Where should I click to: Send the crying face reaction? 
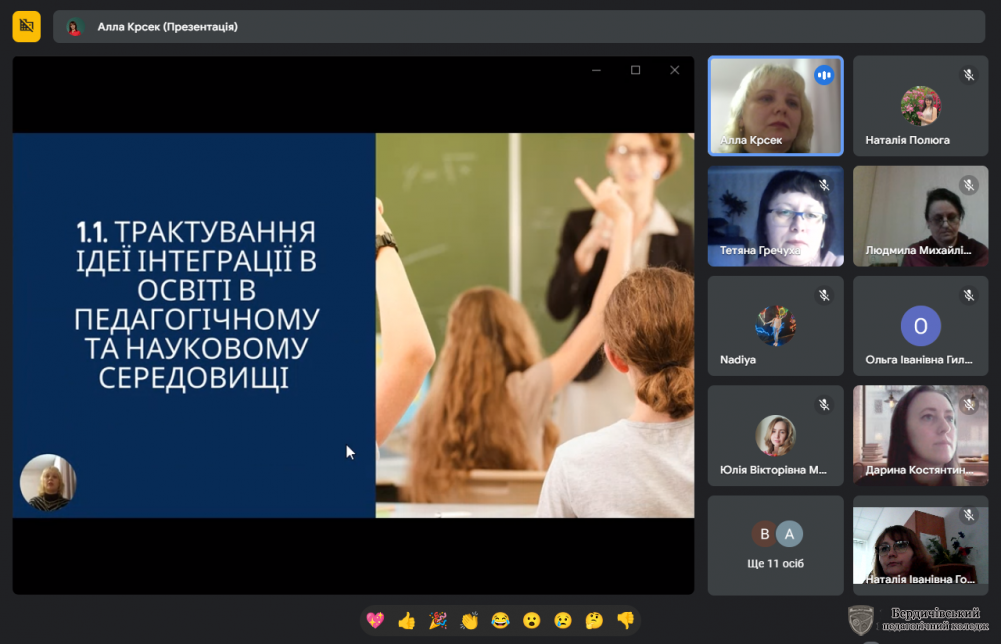coord(563,620)
